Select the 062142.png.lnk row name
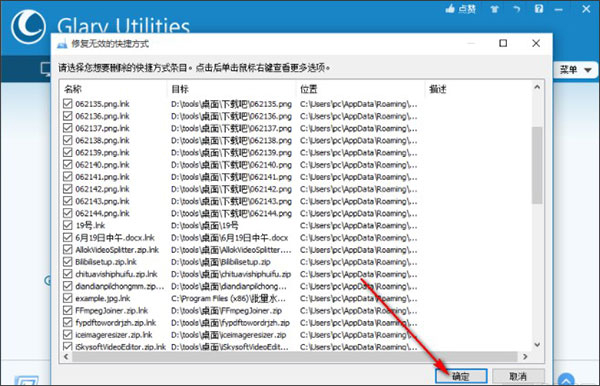Image resolution: width=600 pixels, height=386 pixels. tap(102, 189)
